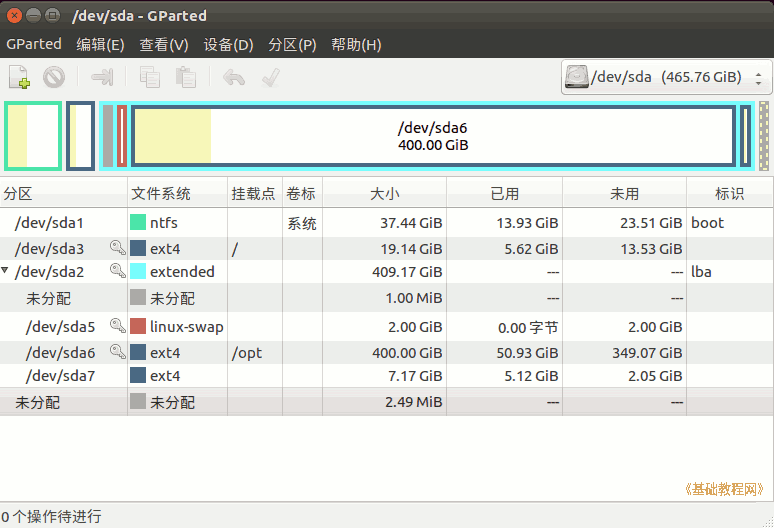Click the Apply all operations checkmark icon
Viewport: 774px width, 528px height.
(x=271, y=77)
